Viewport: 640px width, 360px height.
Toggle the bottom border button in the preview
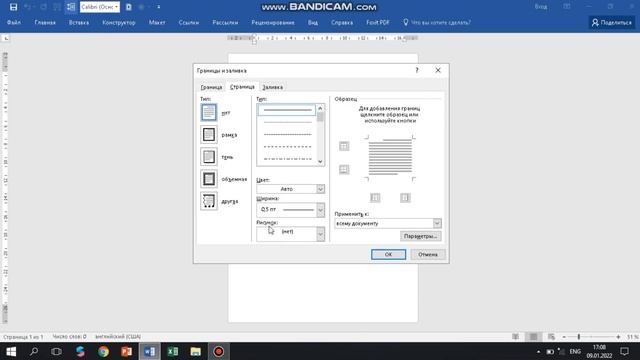click(x=344, y=169)
